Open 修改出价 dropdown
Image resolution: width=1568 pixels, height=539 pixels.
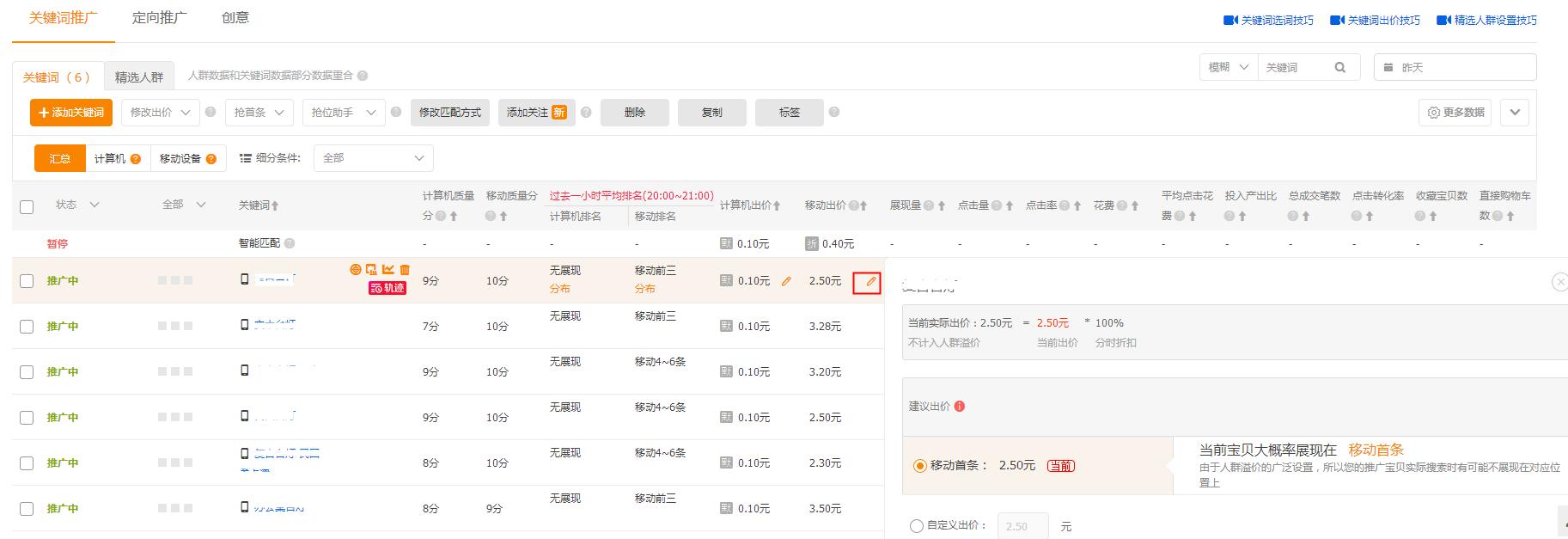pos(161,113)
